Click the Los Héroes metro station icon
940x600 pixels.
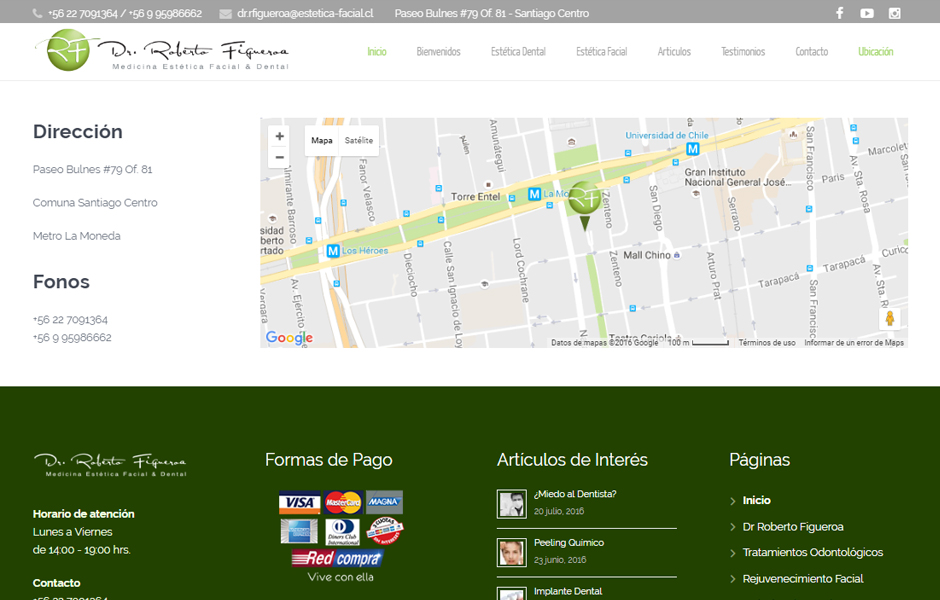point(333,251)
